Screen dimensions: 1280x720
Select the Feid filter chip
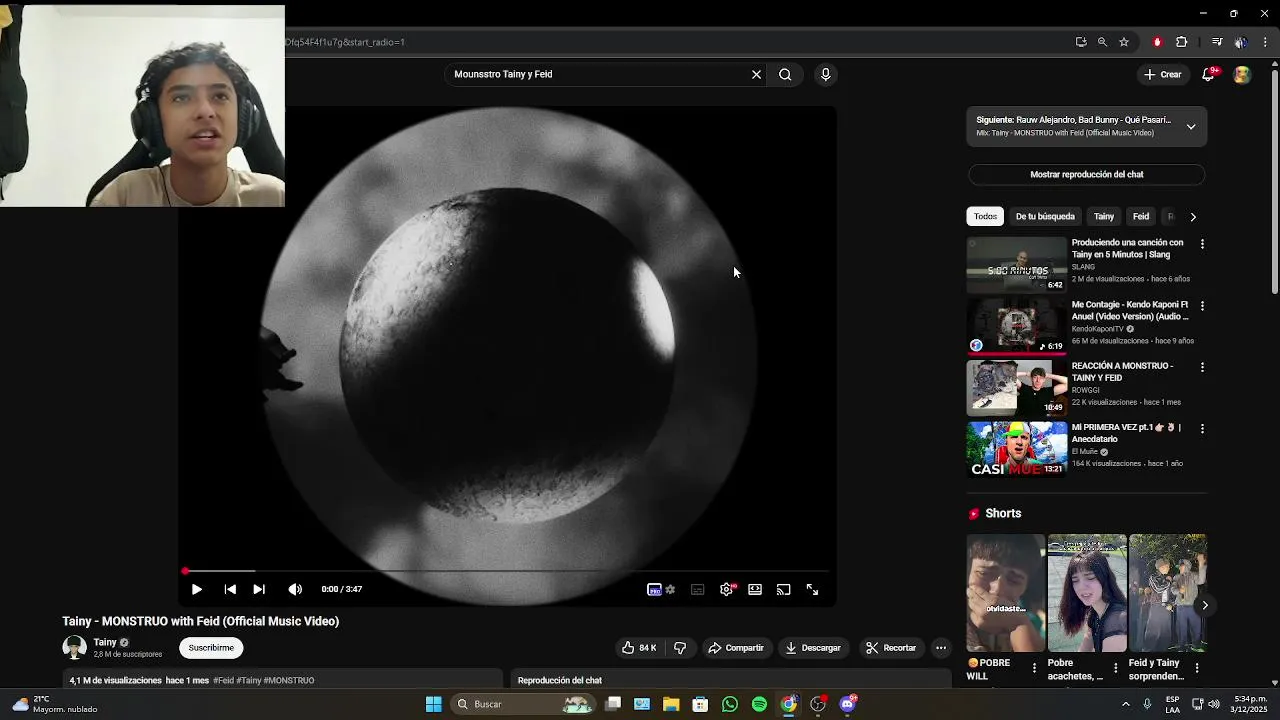pos(1141,216)
